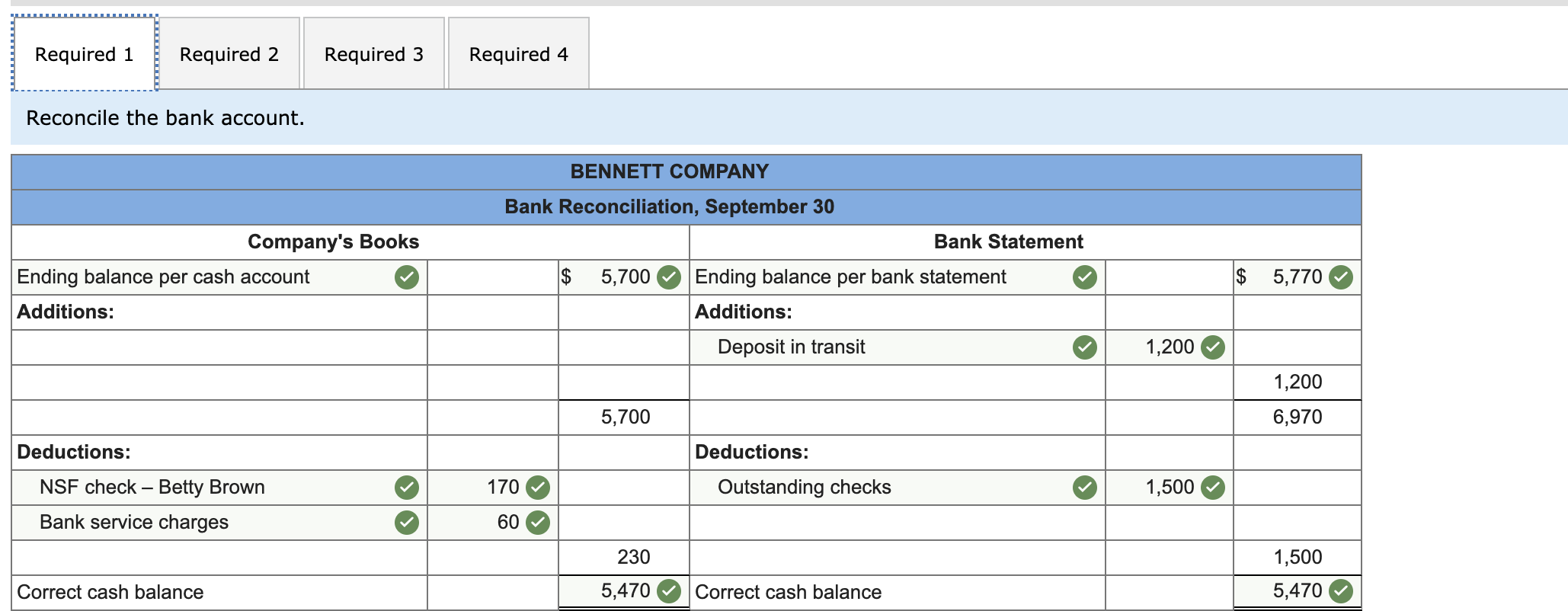Screen dimensions: 1568x611
Task: Click the Ending balance per cash account label
Action: [164, 277]
